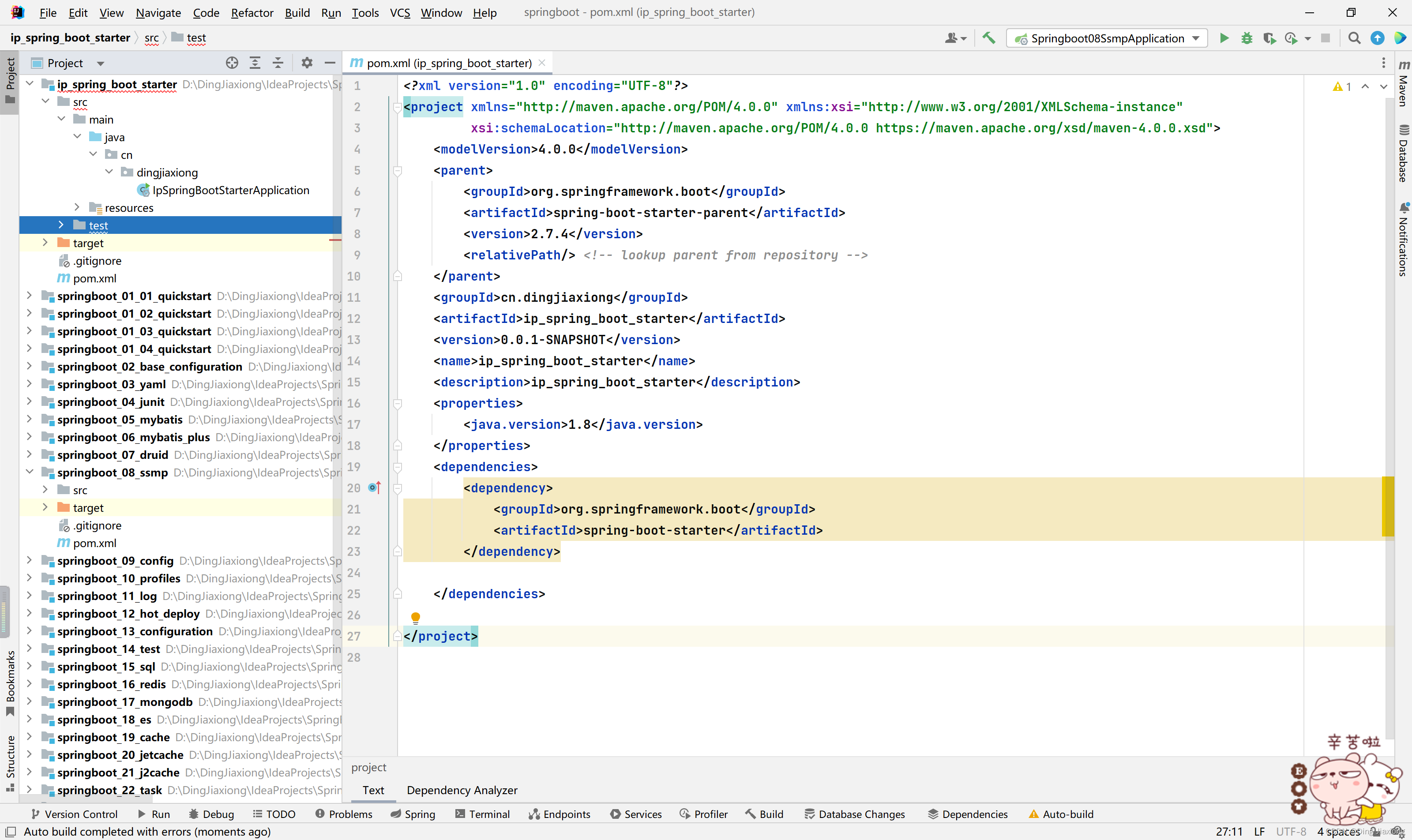Open Project view mode dropdown

click(100, 64)
